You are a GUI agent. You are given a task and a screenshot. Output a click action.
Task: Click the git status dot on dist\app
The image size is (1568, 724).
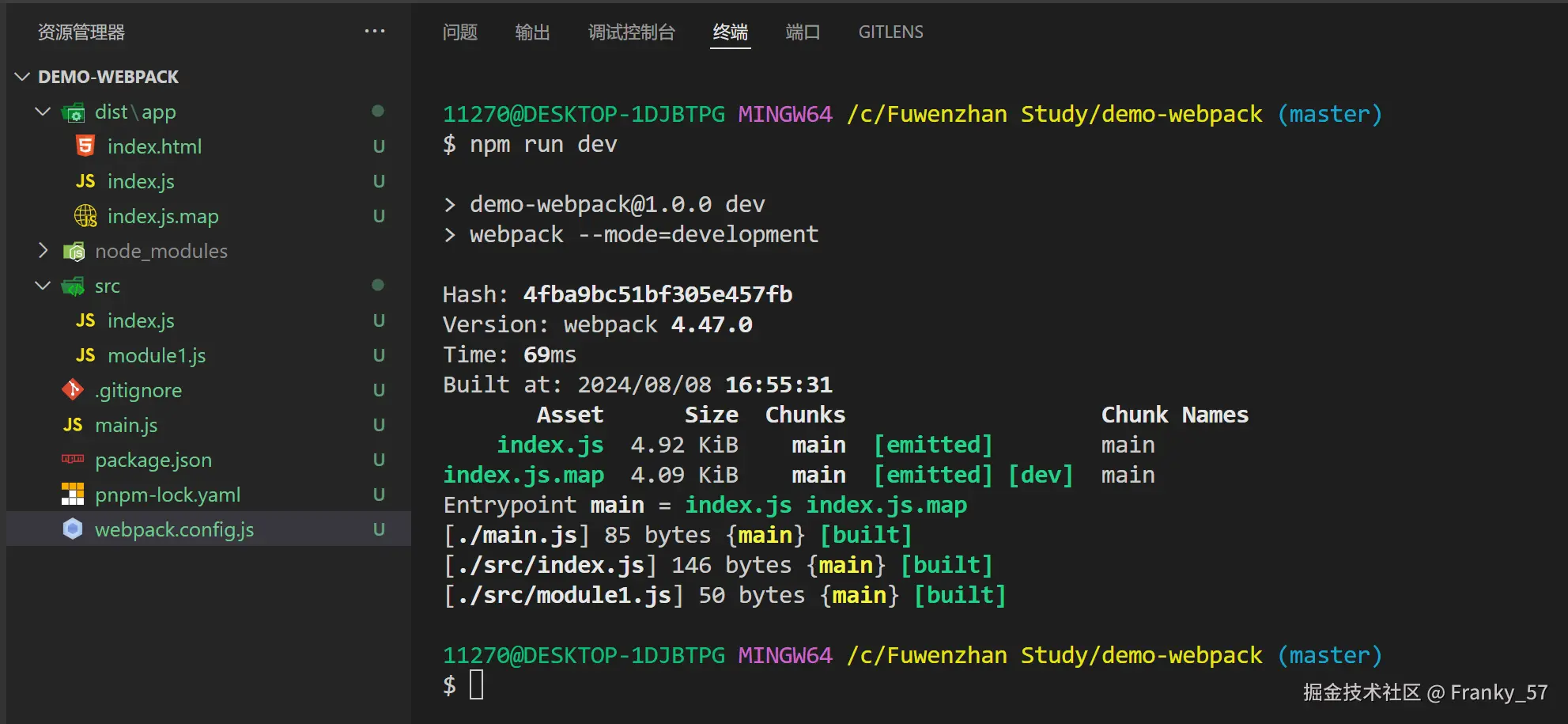(378, 111)
